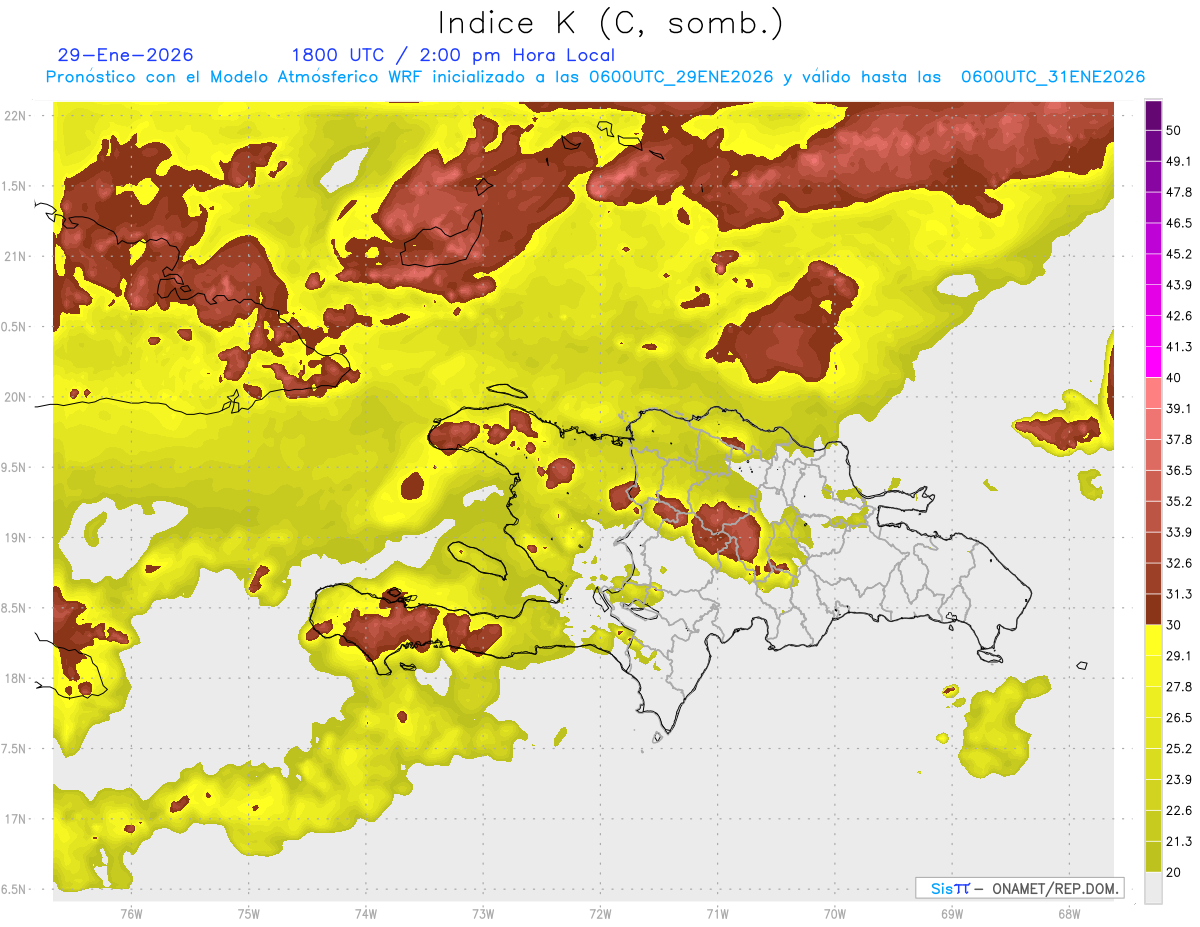Click the legend value '22.6'

tap(1179, 811)
